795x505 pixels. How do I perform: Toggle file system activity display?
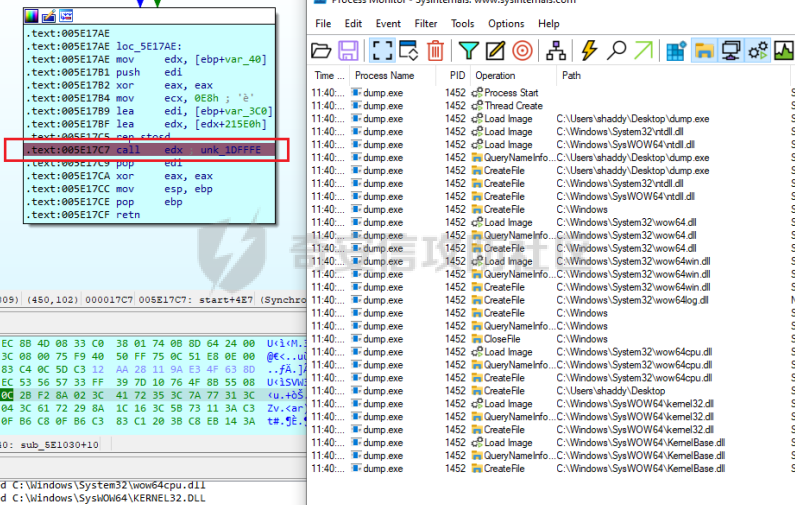click(x=704, y=51)
